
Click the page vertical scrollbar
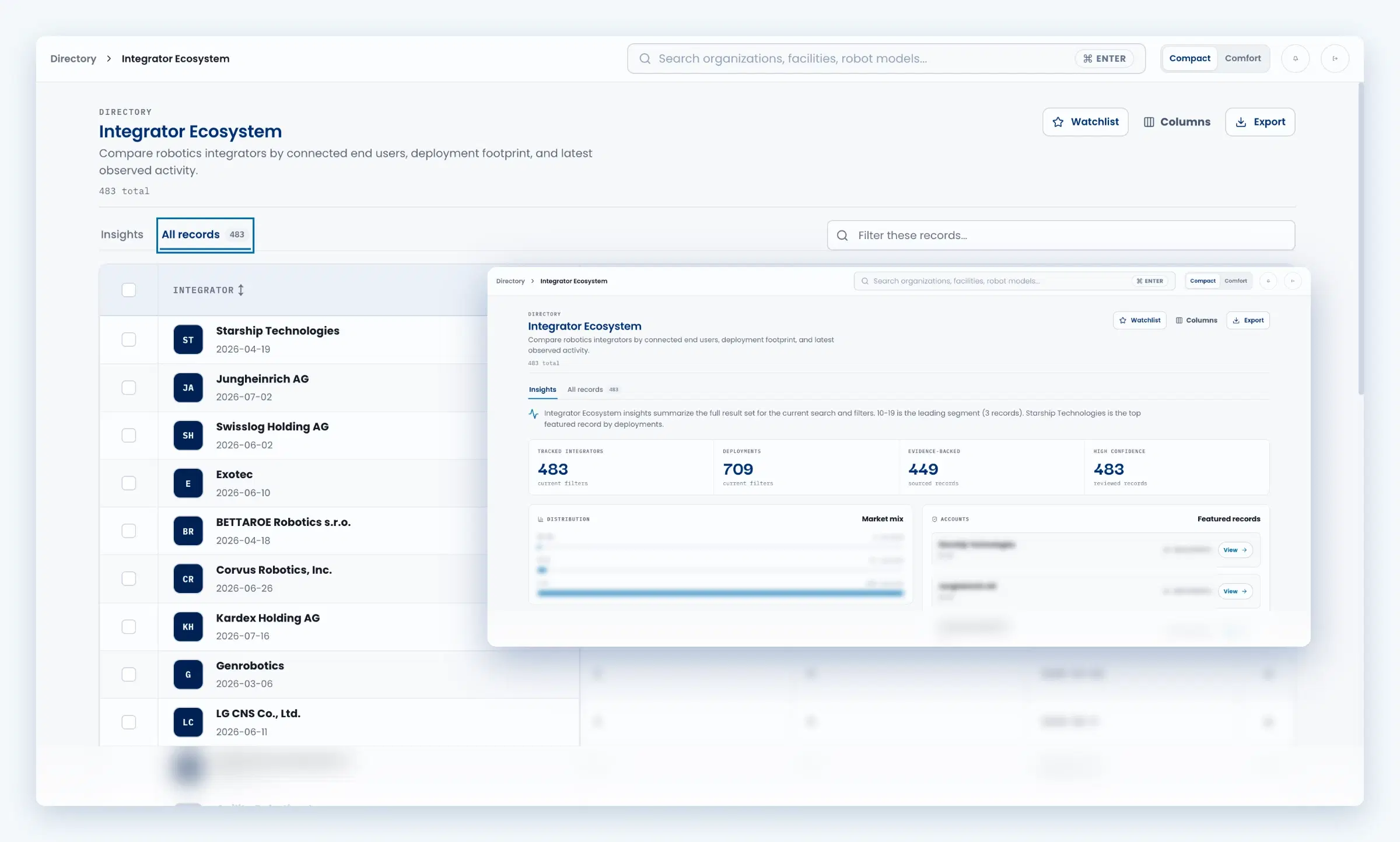pos(1361,239)
